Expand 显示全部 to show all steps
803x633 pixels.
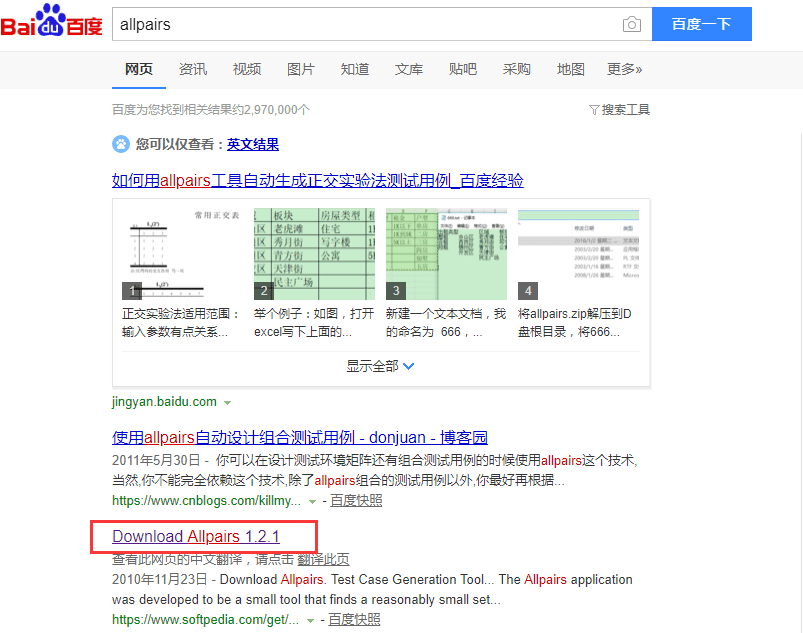click(x=380, y=366)
